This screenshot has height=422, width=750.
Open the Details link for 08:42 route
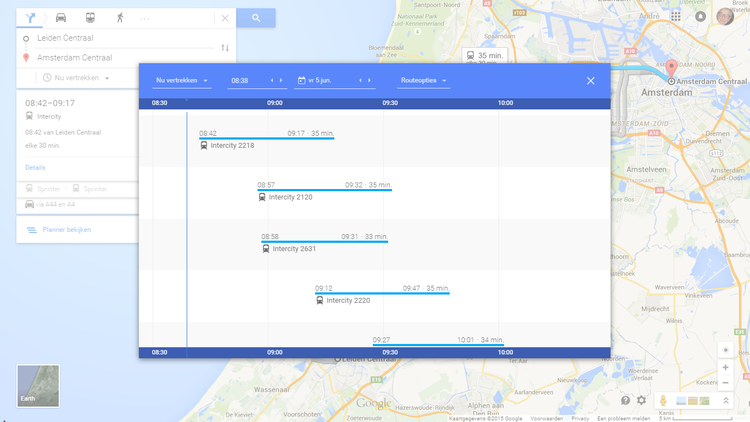click(x=35, y=167)
